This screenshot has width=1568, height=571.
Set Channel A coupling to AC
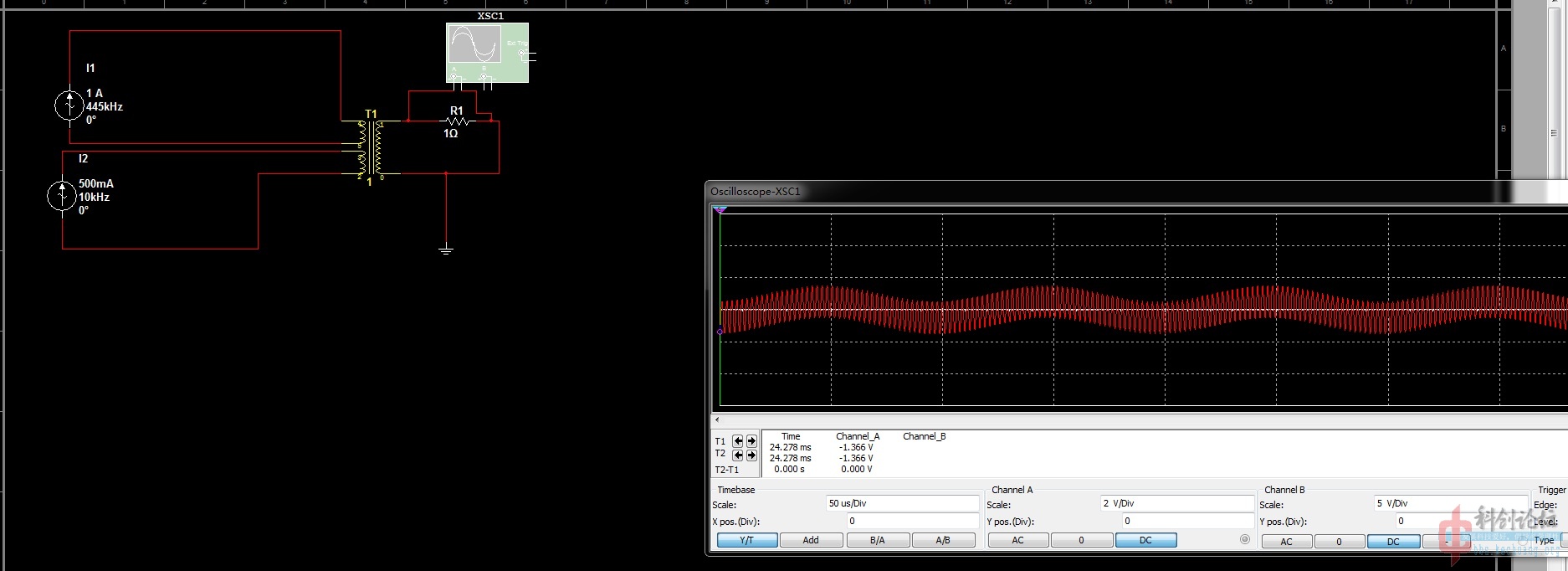click(x=1017, y=540)
